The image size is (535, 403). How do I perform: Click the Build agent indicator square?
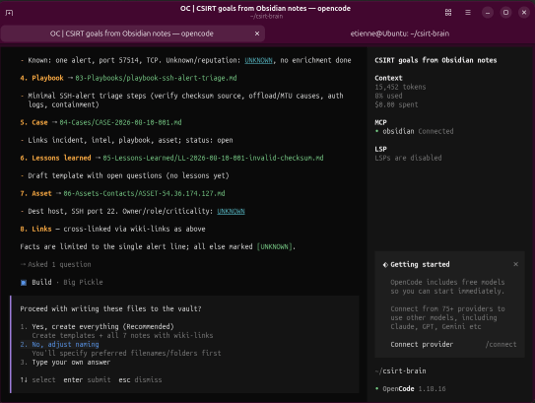point(24,283)
